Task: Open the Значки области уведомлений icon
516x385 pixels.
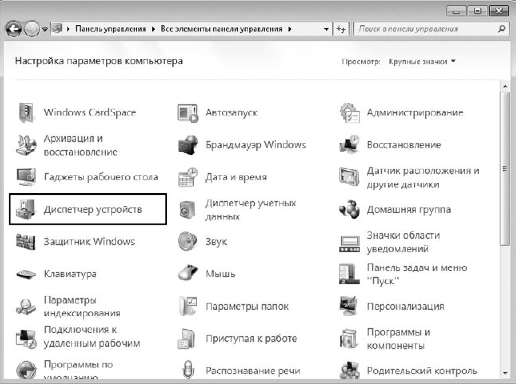Action: click(349, 244)
